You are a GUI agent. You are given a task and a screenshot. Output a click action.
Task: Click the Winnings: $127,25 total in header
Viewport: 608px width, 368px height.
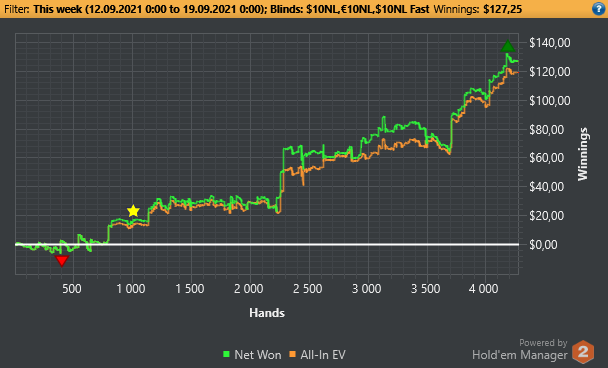tap(478, 9)
